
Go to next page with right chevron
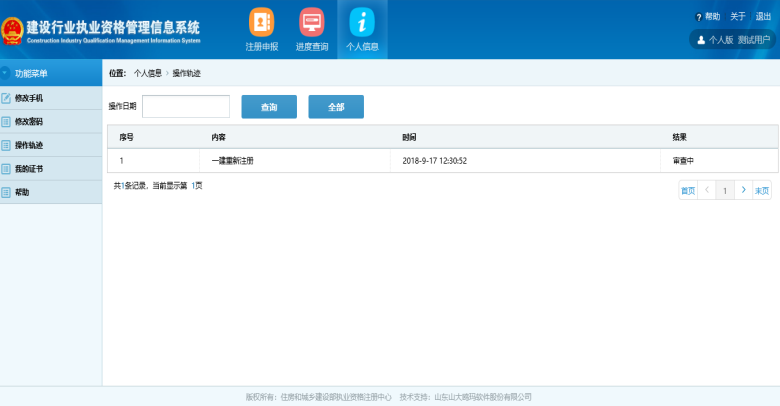(x=743, y=190)
